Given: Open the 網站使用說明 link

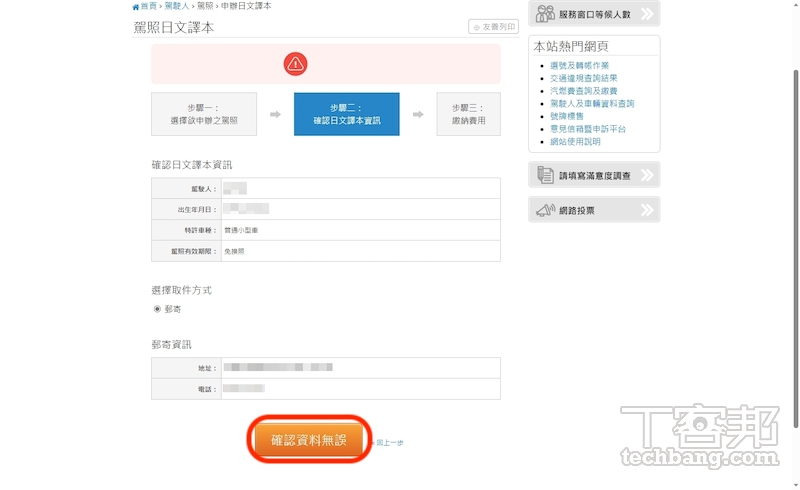Looking at the screenshot, I should point(575,142).
